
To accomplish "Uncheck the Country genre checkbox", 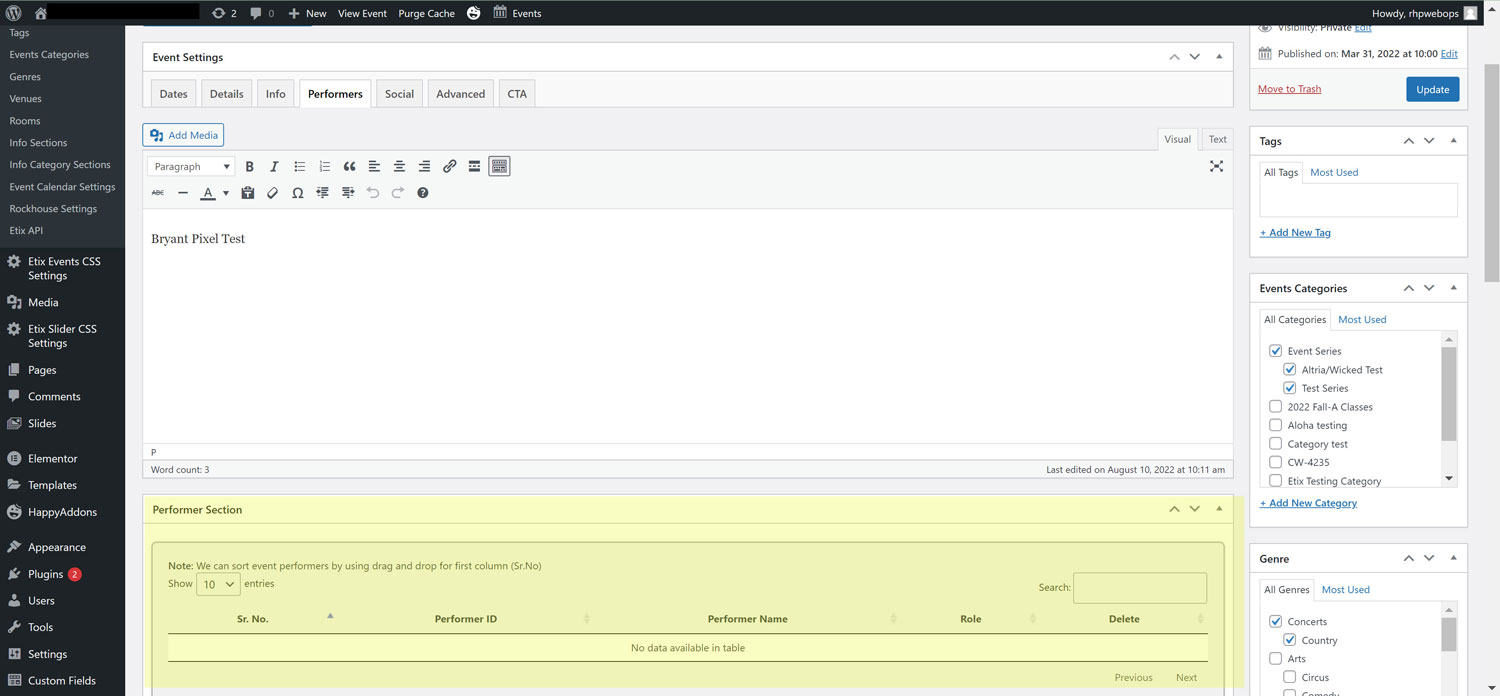I will pyautogui.click(x=1289, y=641).
